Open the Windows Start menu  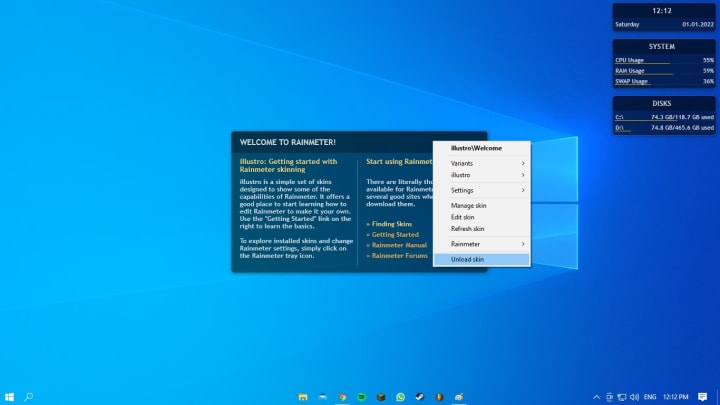(9, 397)
